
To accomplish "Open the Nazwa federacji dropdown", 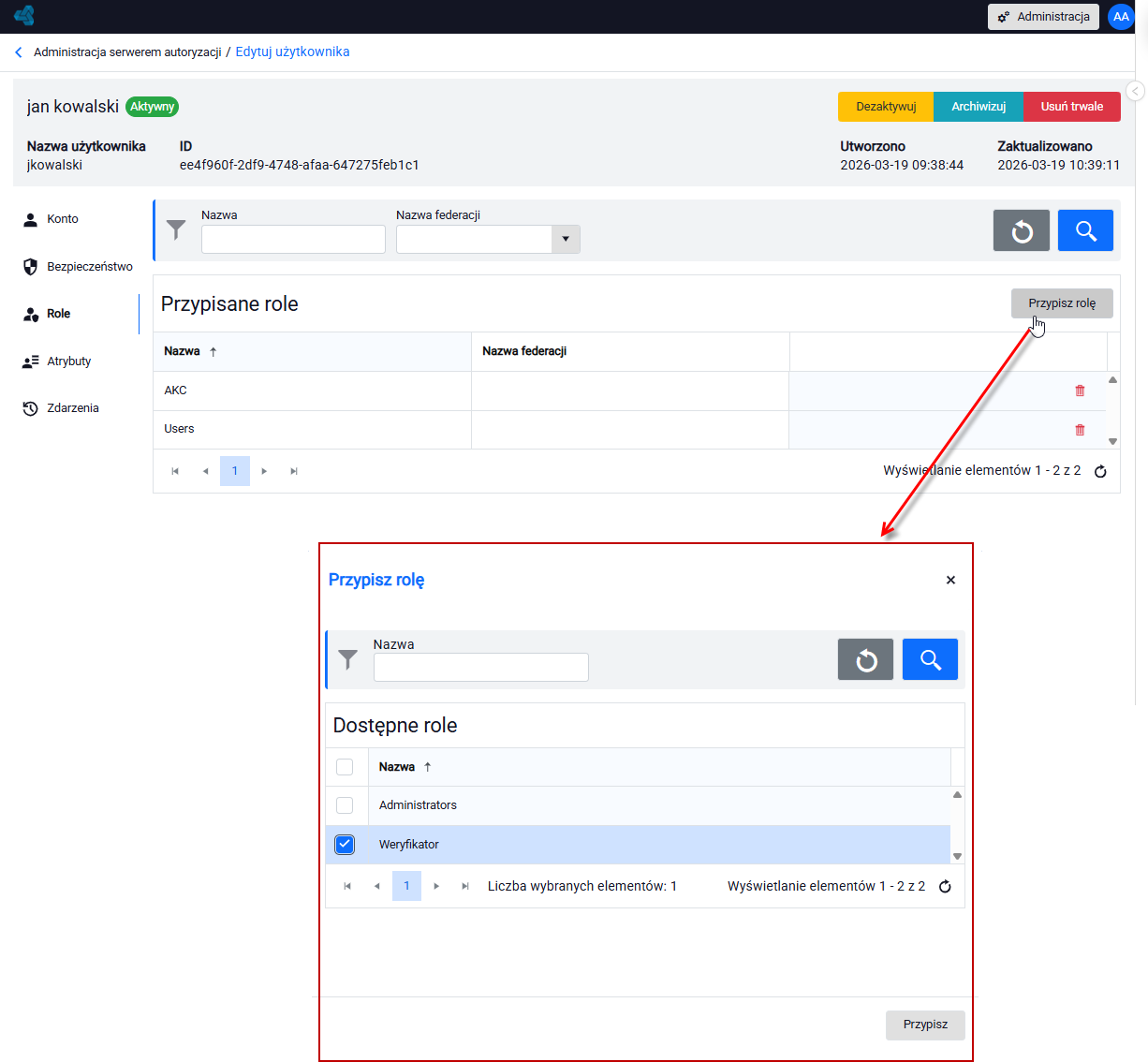I will (566, 240).
